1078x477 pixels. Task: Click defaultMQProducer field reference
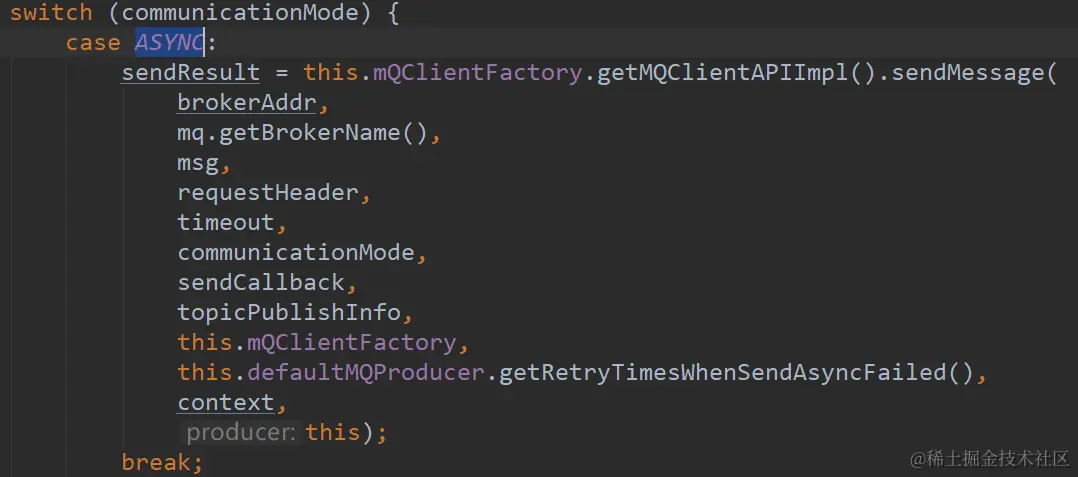(x=365, y=373)
